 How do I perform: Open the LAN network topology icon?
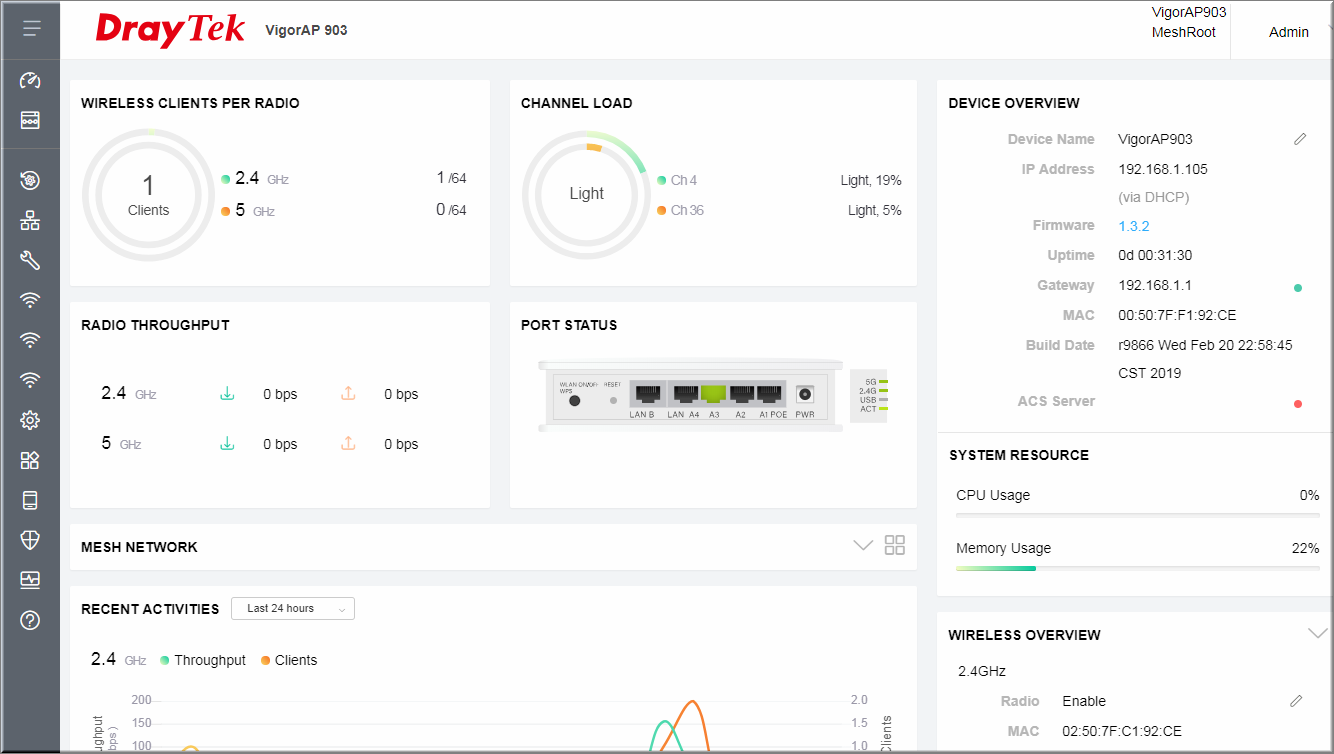(x=30, y=220)
